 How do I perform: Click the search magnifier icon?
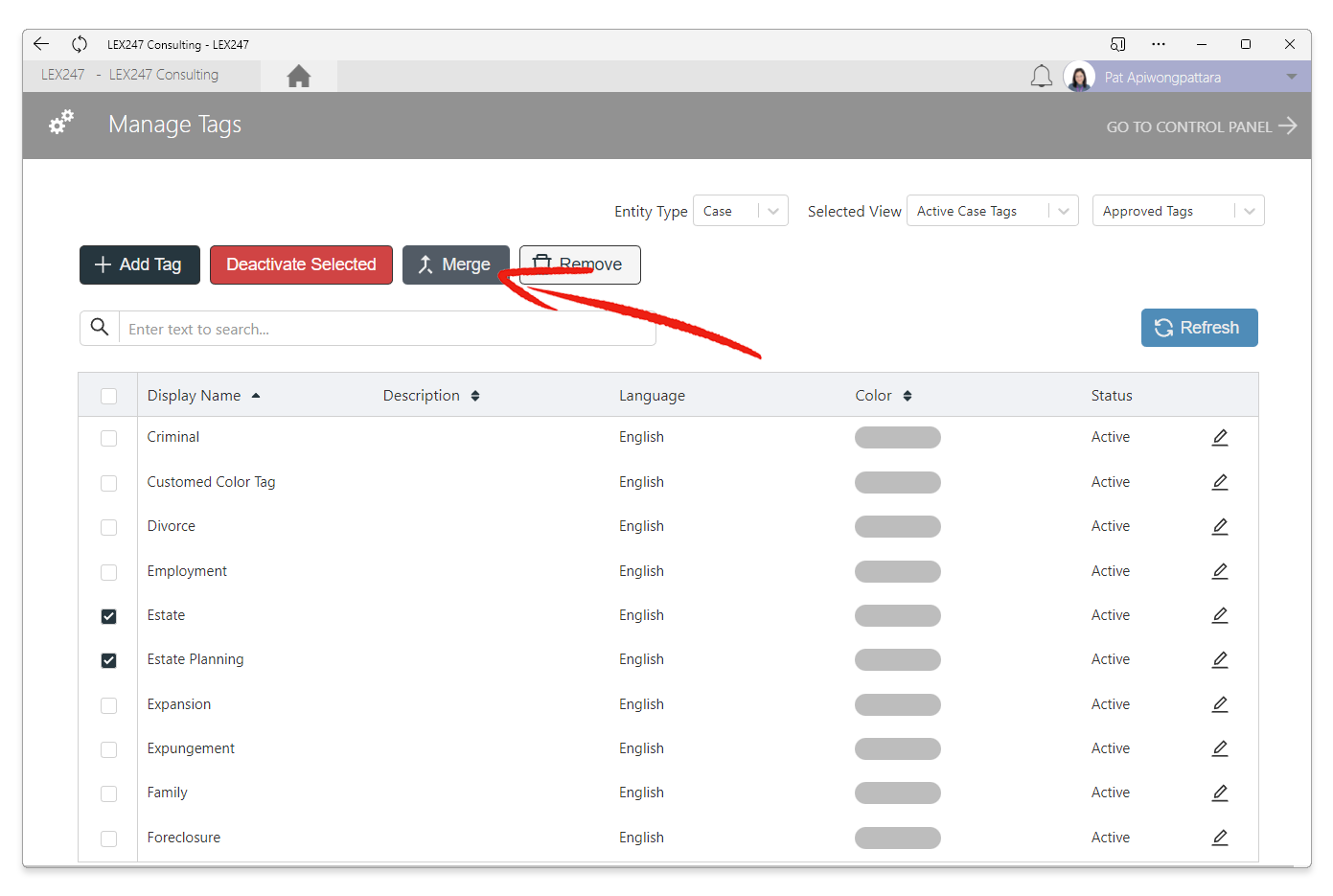100,328
